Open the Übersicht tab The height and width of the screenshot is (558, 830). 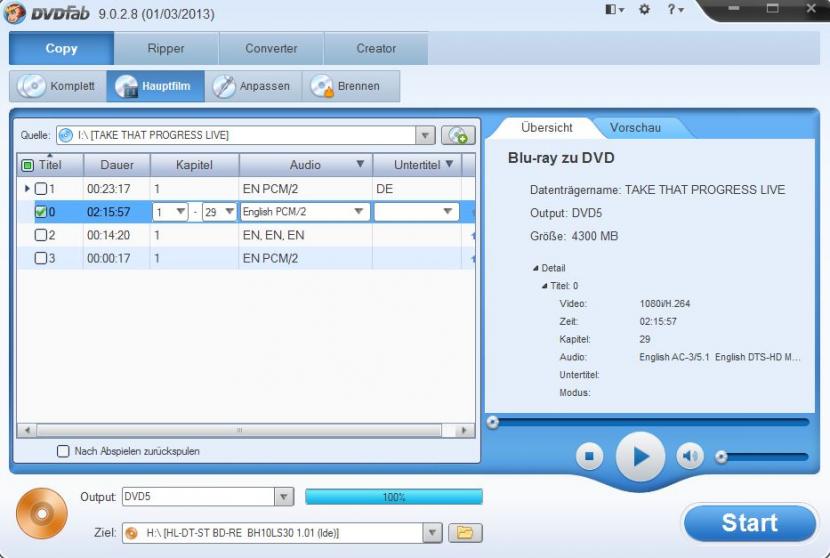[546, 128]
